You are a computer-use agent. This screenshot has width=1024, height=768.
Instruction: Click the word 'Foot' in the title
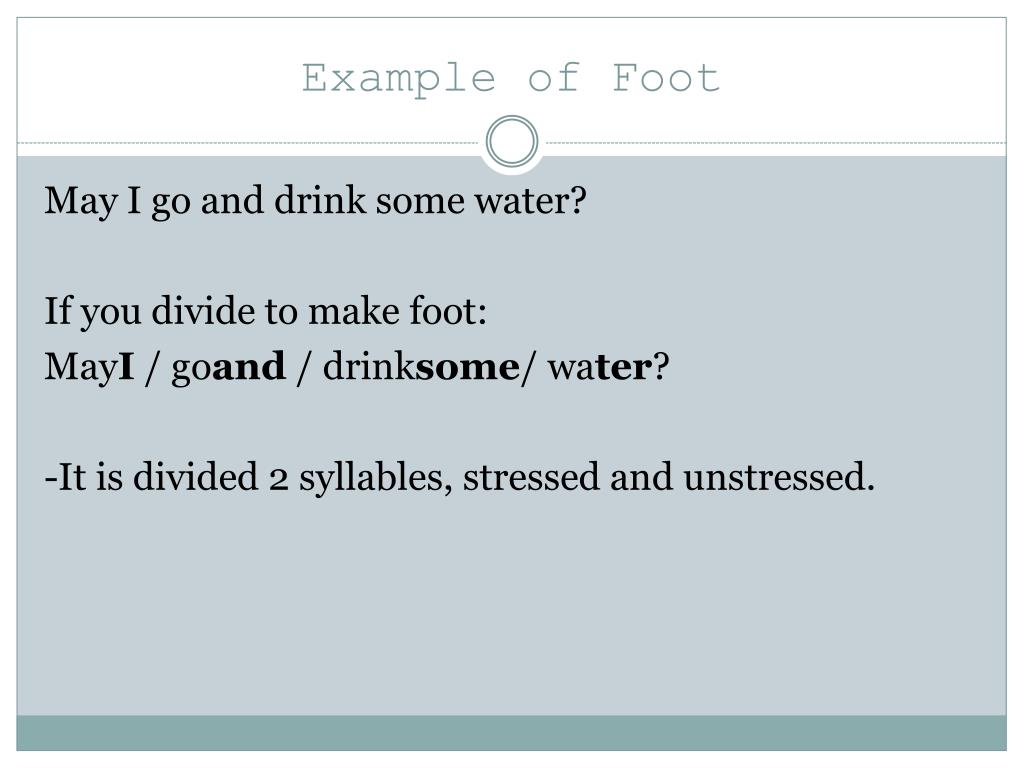(x=666, y=78)
